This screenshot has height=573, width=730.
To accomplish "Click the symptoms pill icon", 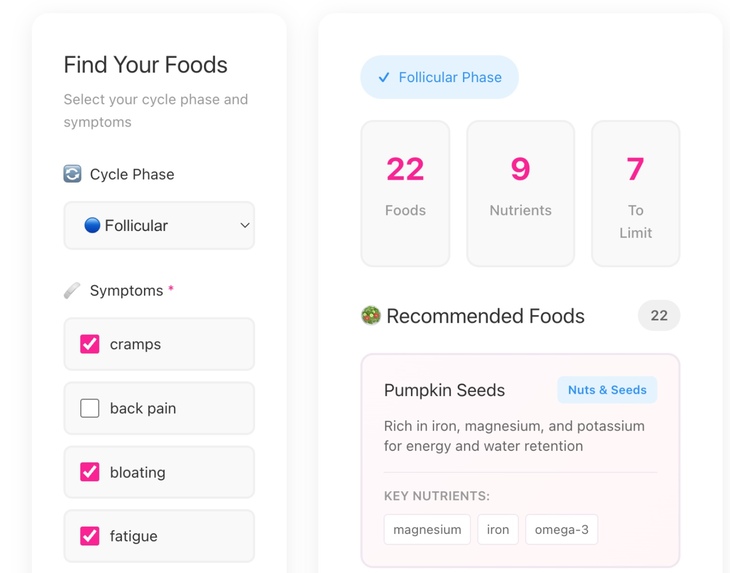I will click(72, 291).
